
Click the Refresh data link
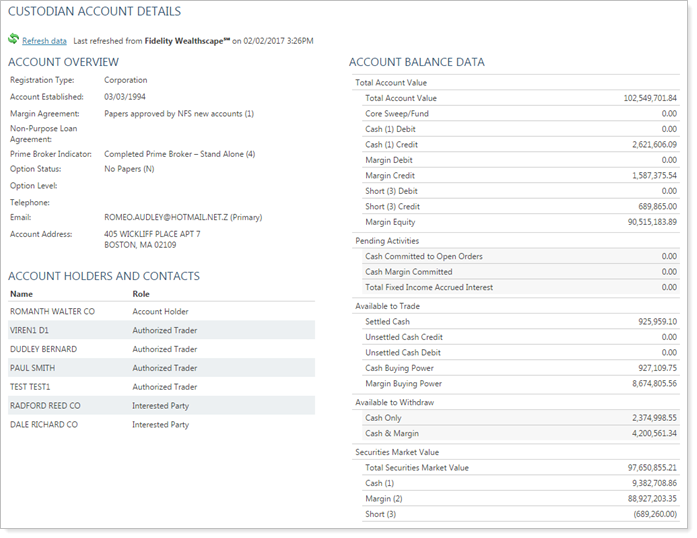tap(44, 41)
